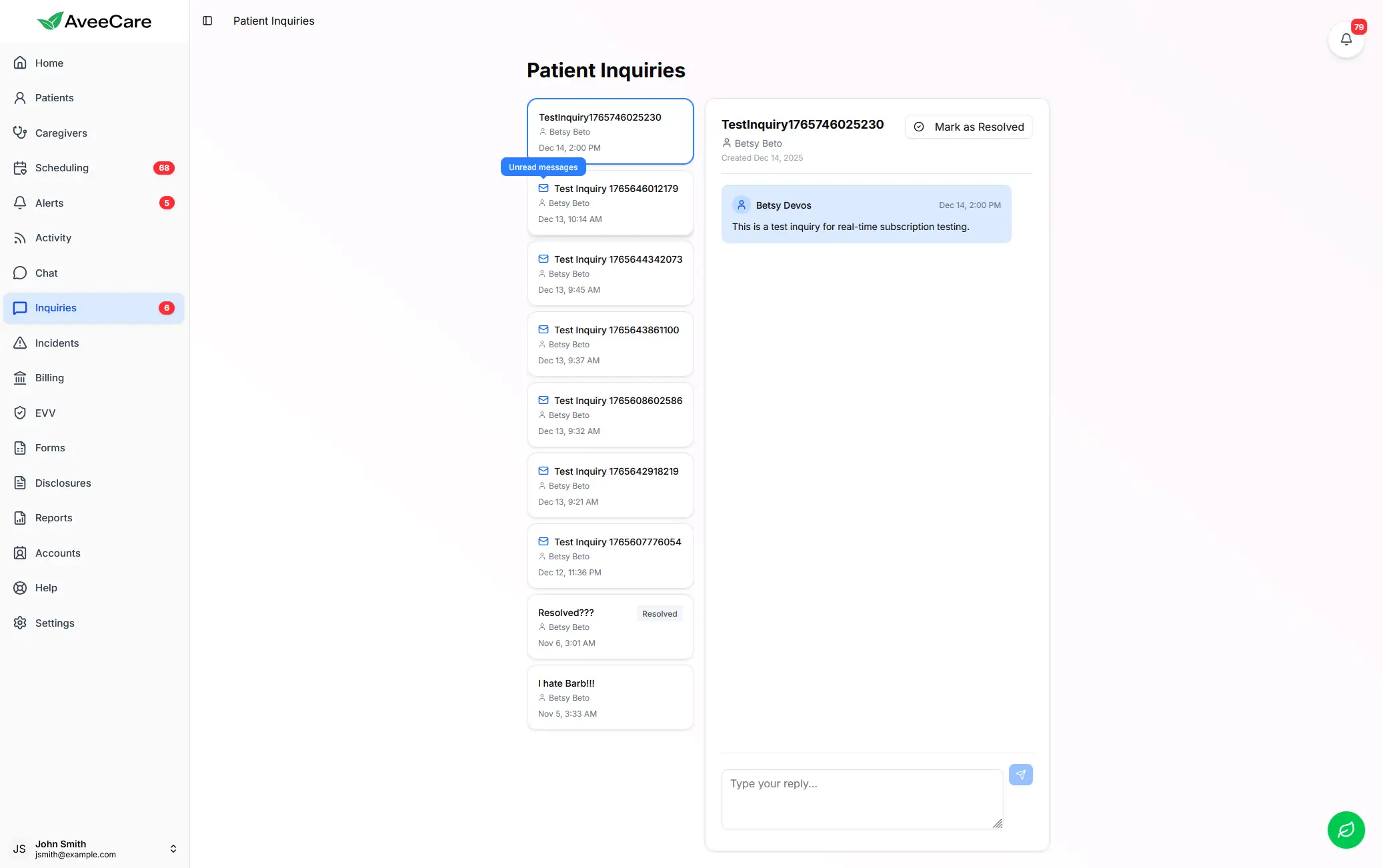Viewport: 1383px width, 868px height.
Task: Toggle the sidebar collapse control
Action: coord(207,21)
